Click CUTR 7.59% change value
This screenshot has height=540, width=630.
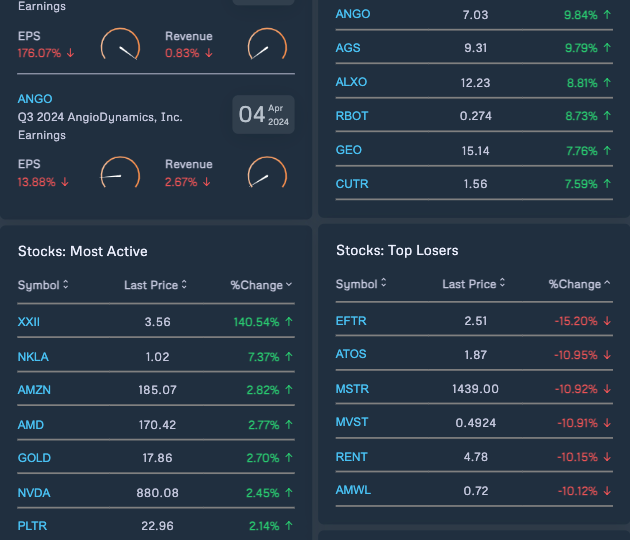[588, 184]
